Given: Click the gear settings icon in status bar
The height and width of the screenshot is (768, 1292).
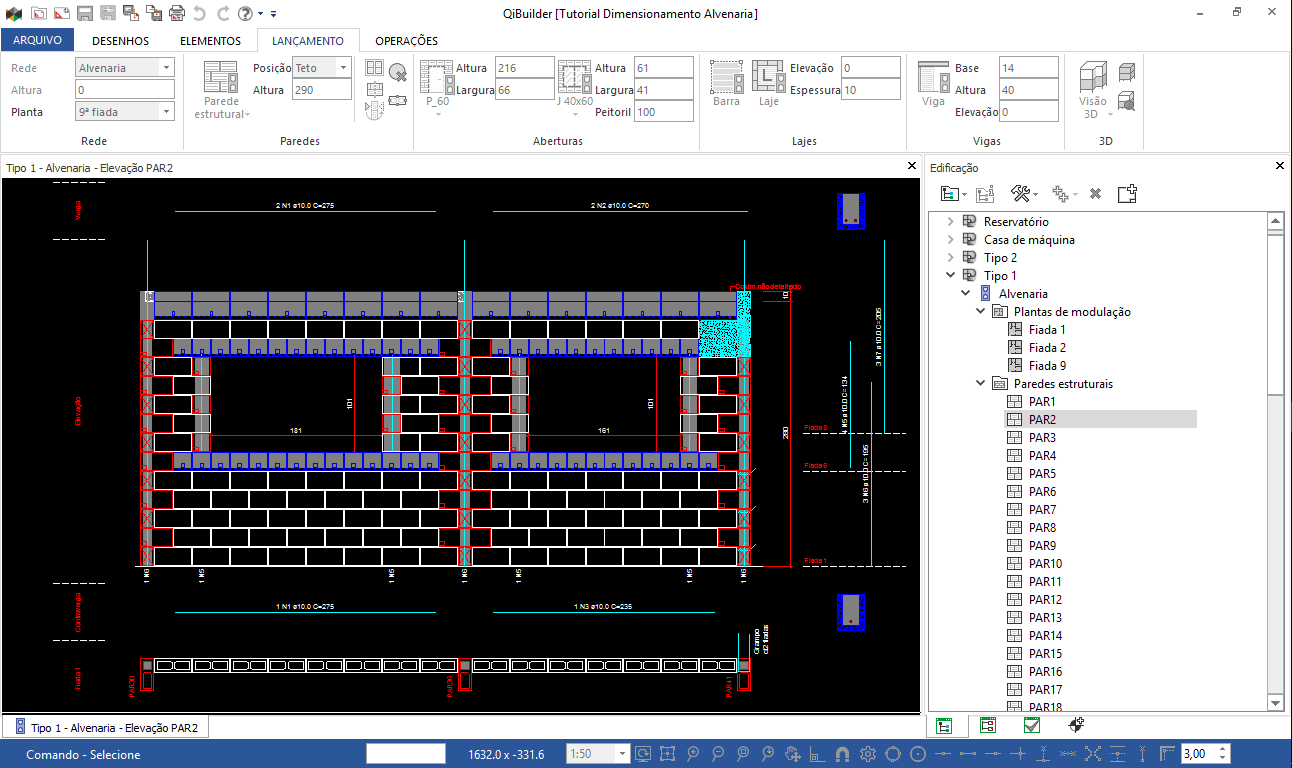Looking at the screenshot, I should click(868, 754).
